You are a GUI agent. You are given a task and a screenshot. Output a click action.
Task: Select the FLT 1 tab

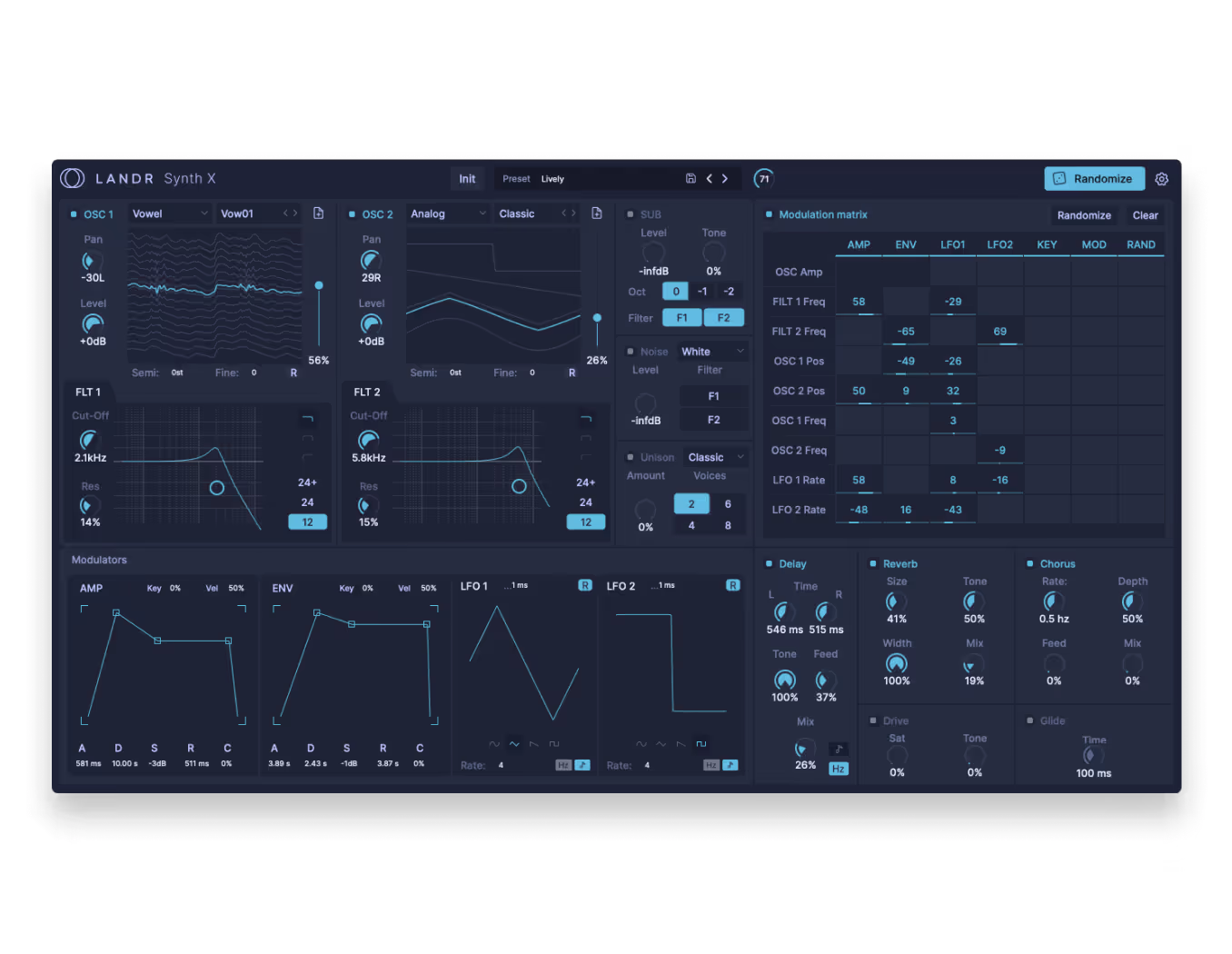[x=88, y=393]
